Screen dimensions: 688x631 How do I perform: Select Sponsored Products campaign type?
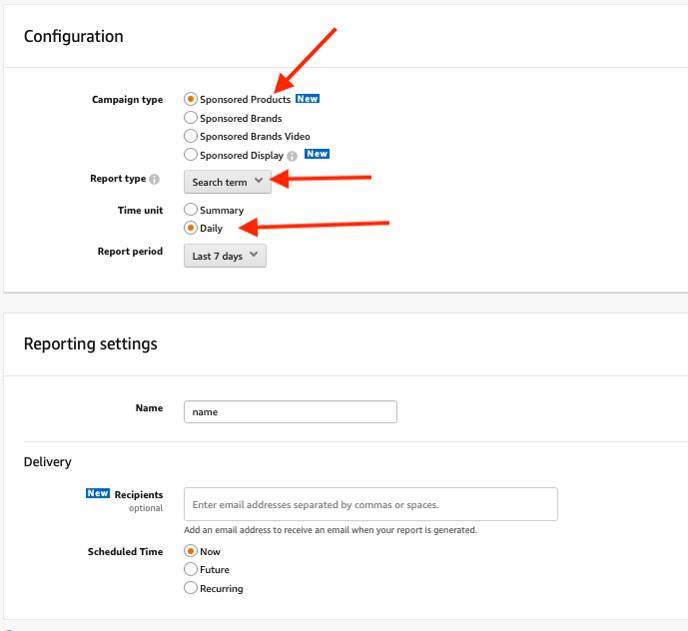[190, 99]
